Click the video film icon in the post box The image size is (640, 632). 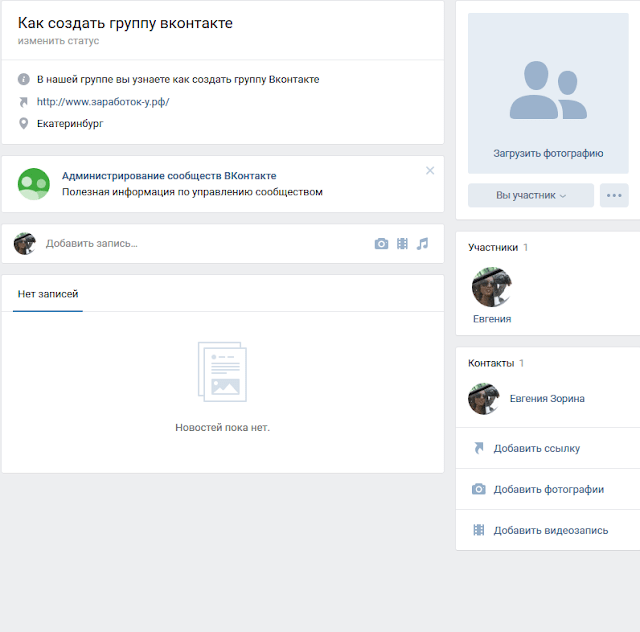point(402,244)
